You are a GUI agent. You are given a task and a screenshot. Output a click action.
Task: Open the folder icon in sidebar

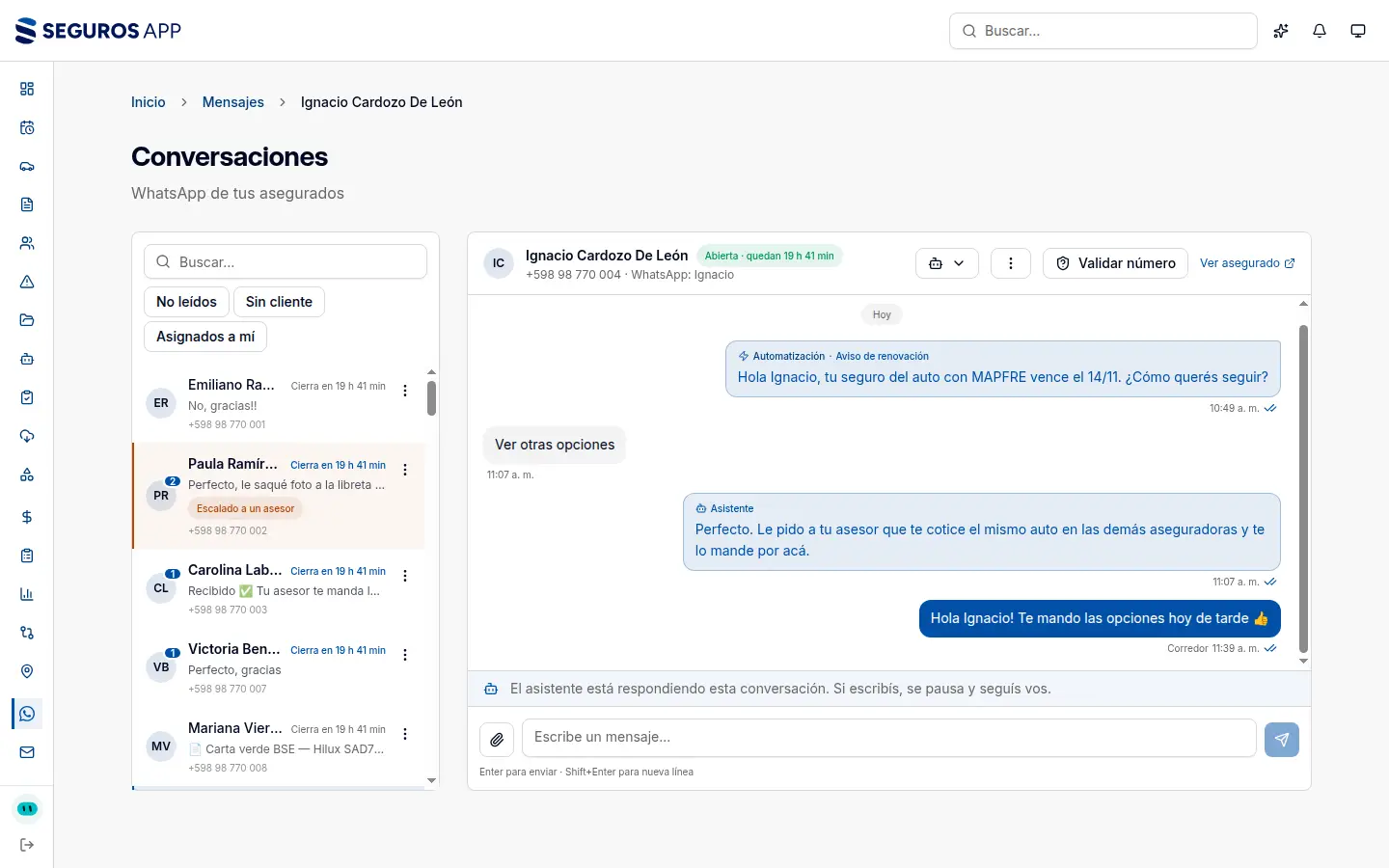(27, 320)
